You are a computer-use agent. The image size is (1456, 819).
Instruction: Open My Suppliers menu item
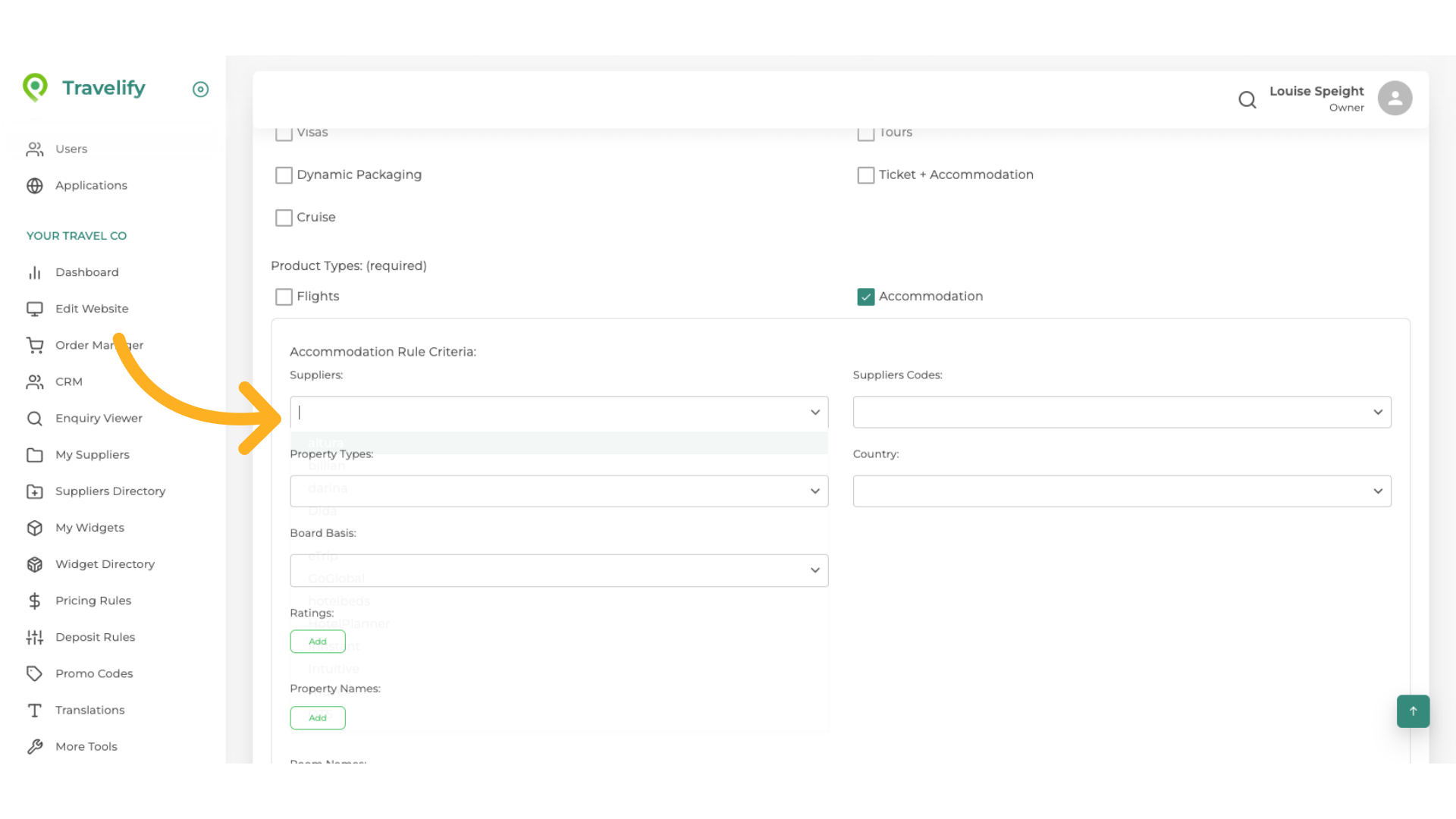92,455
